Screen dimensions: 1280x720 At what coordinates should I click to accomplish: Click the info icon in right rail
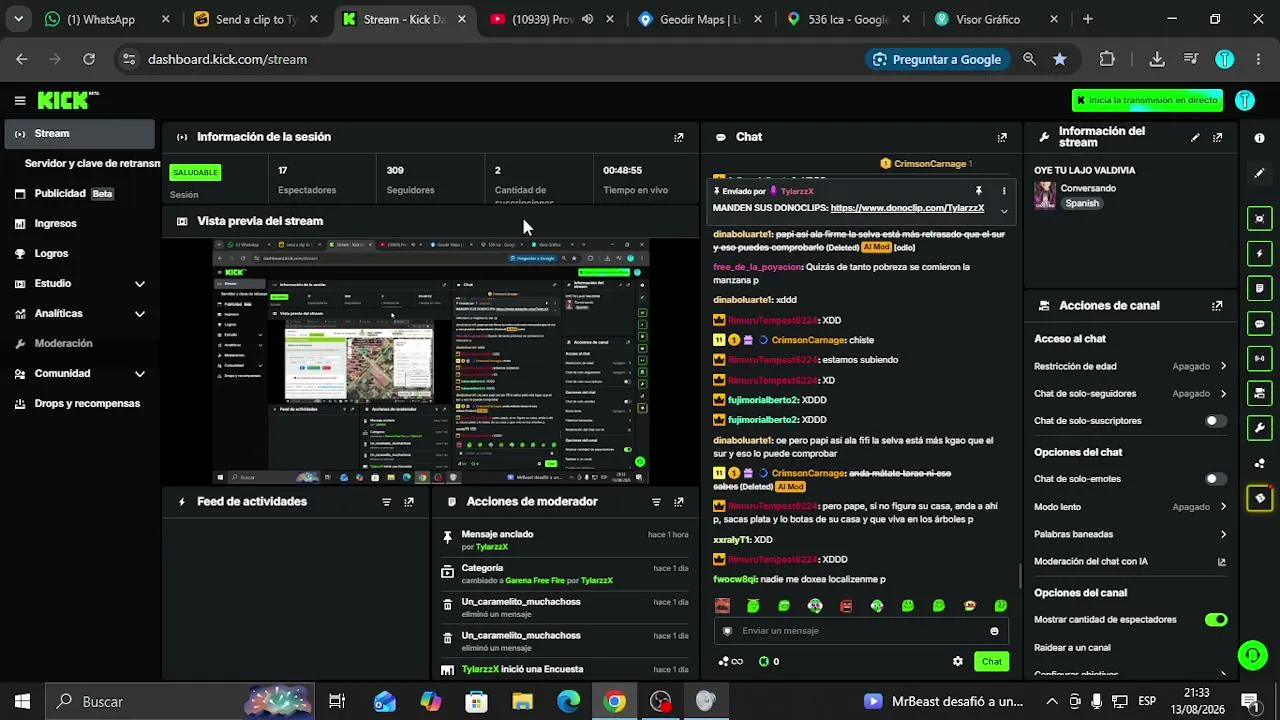point(1259,138)
